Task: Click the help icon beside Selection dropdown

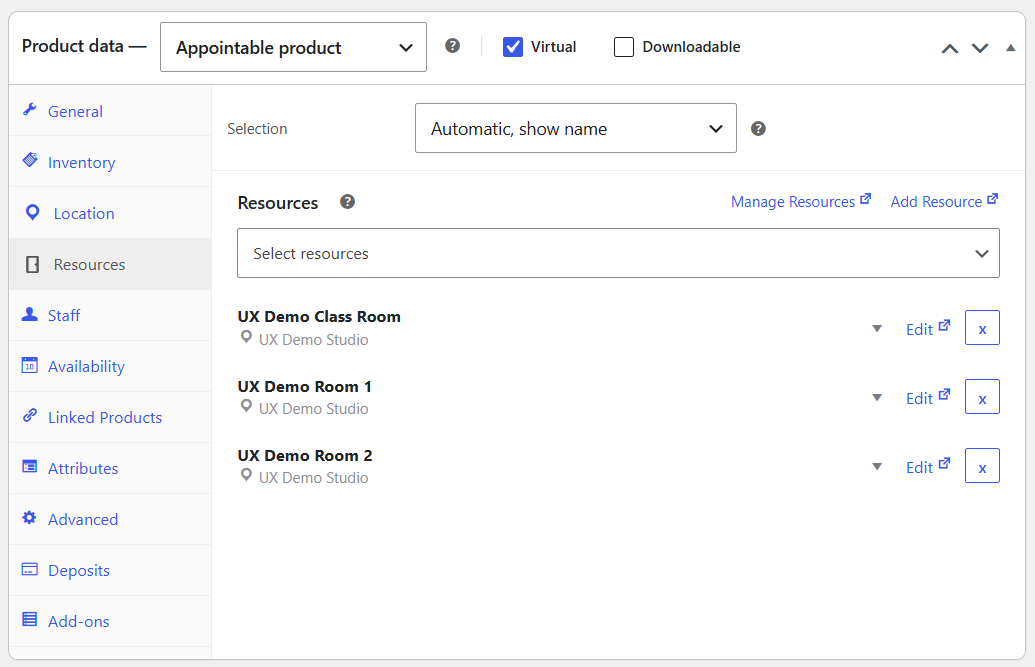Action: pos(758,129)
